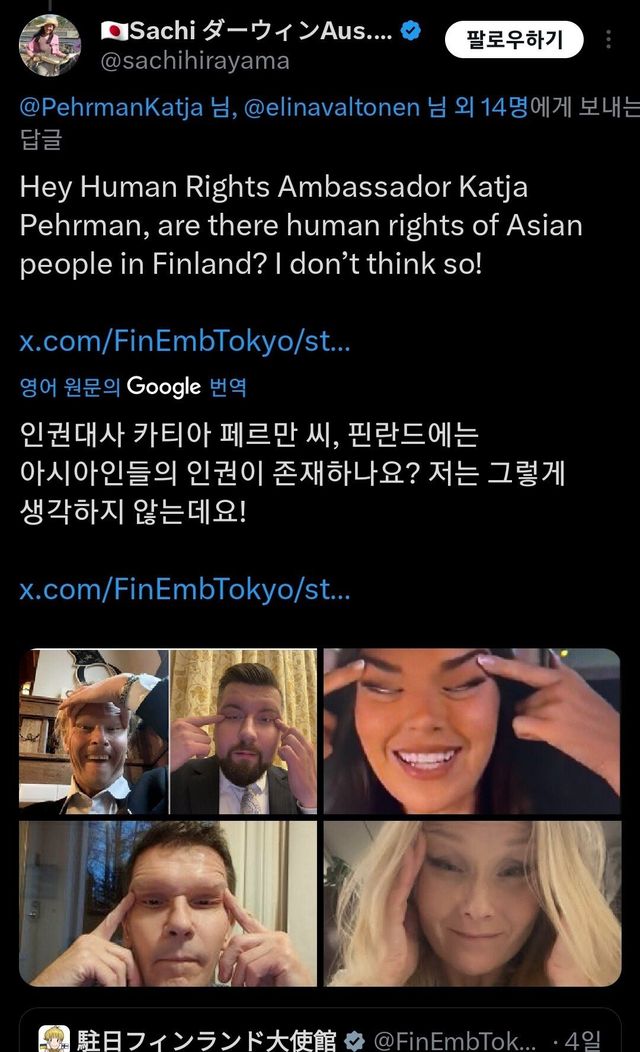Image resolution: width=640 pixels, height=1052 pixels.
Task: Click the 駐日フィンランド大使館 quoted account name
Action: pyautogui.click(x=207, y=1040)
